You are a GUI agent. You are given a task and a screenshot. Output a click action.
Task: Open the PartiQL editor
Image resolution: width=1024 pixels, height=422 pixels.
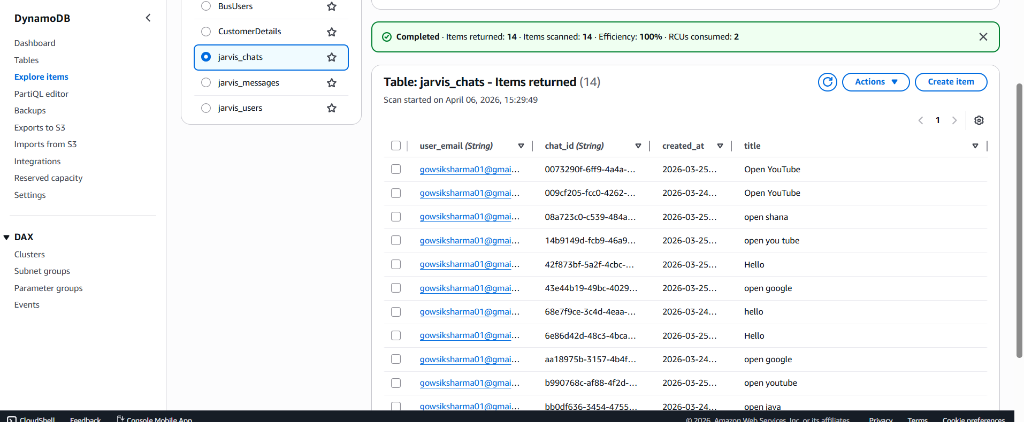(x=41, y=94)
